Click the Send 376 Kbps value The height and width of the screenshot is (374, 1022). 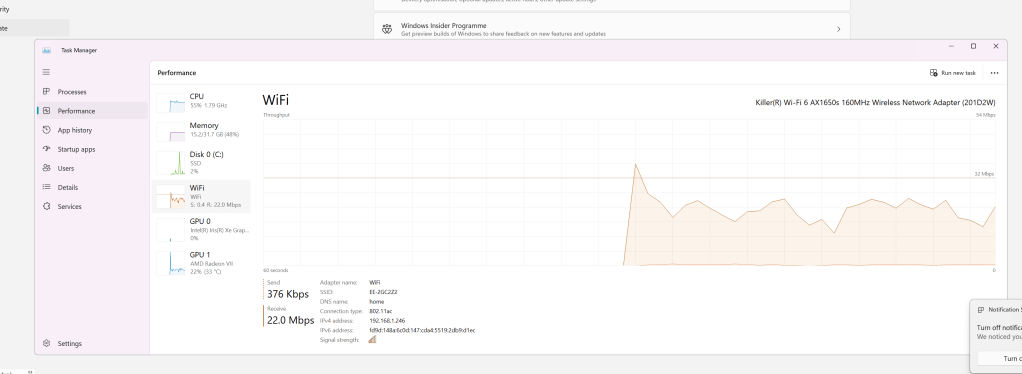click(x=287, y=295)
